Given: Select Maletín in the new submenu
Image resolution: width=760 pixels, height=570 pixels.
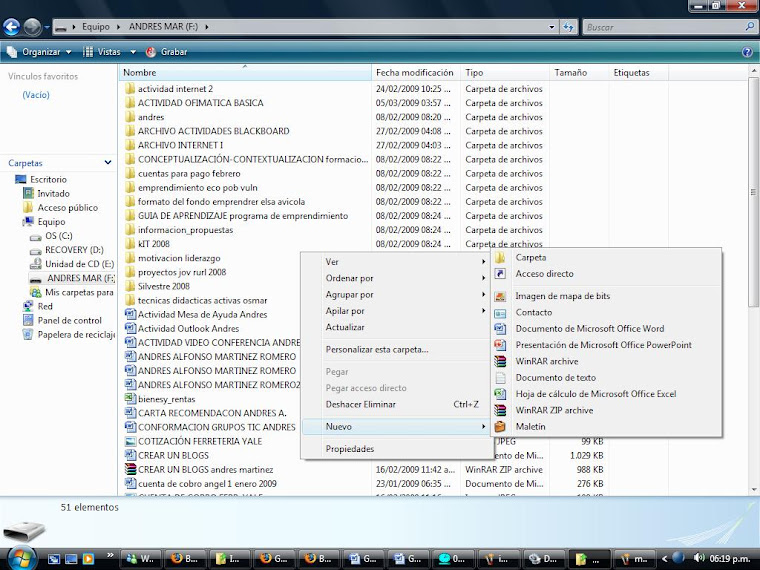Looking at the screenshot, I should (x=606, y=427).
